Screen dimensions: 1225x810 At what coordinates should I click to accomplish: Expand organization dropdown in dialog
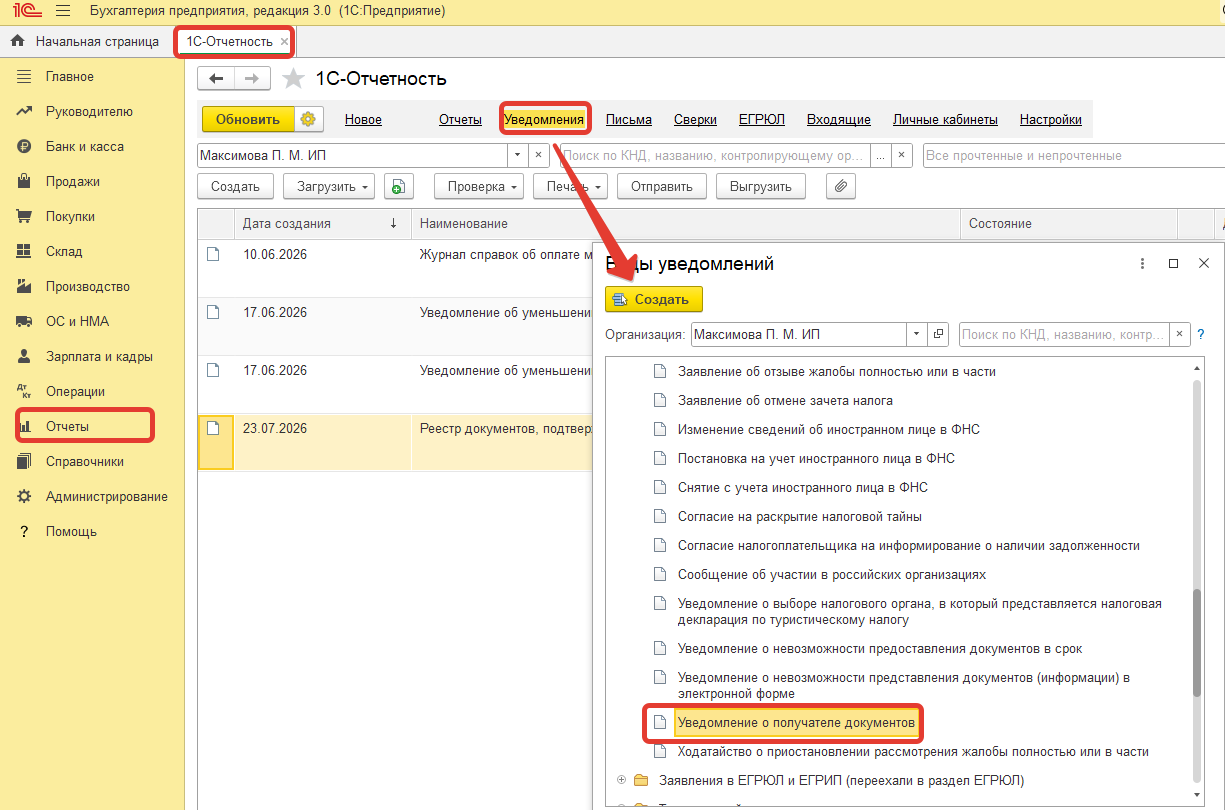pyautogui.click(x=917, y=335)
